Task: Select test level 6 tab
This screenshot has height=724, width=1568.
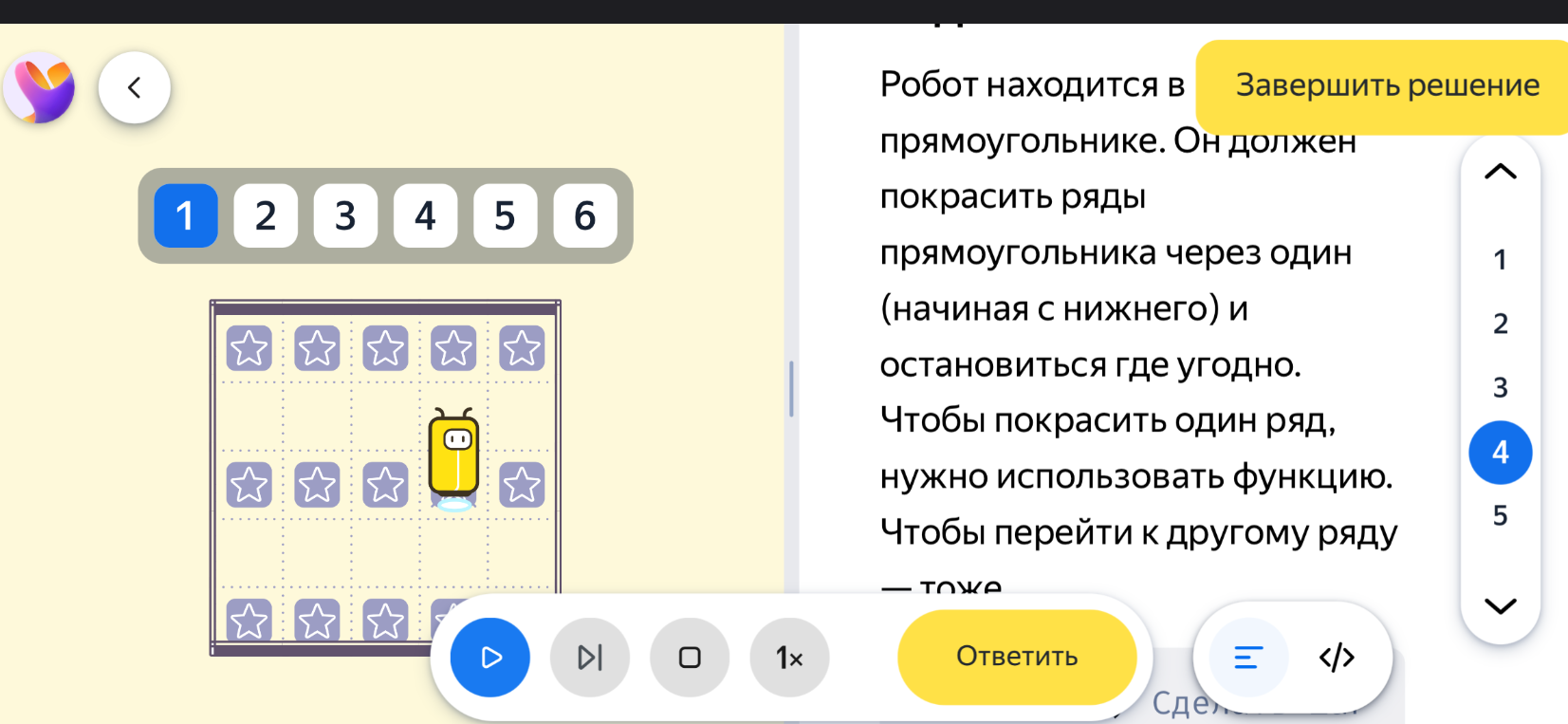Action: pyautogui.click(x=584, y=215)
